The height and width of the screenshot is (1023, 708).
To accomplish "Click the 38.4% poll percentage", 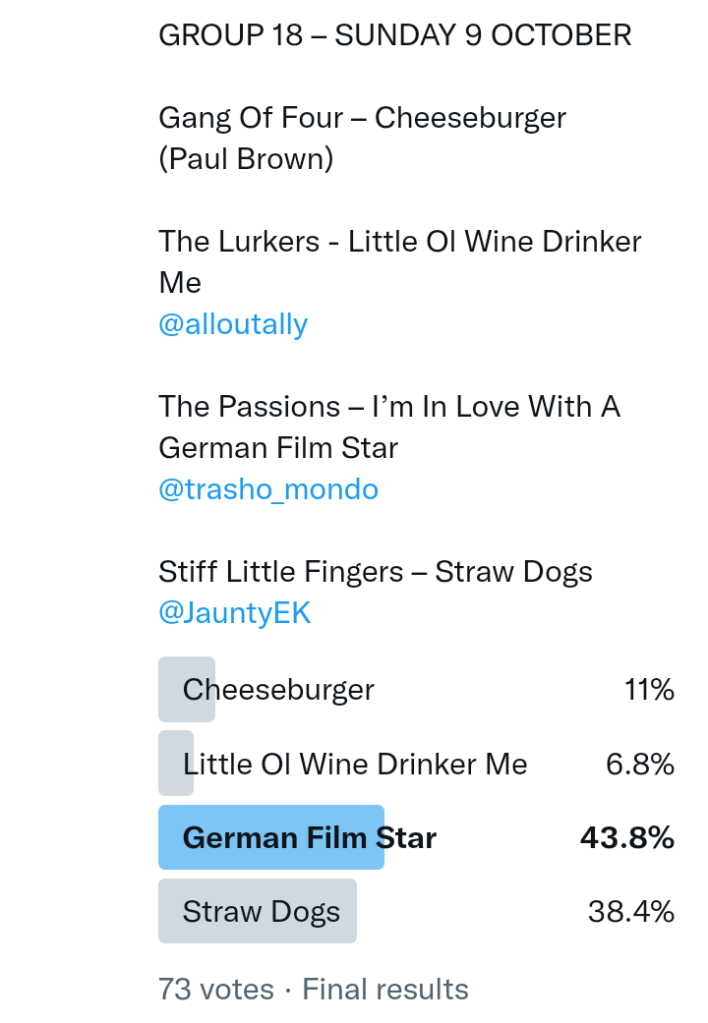I will 630,911.
